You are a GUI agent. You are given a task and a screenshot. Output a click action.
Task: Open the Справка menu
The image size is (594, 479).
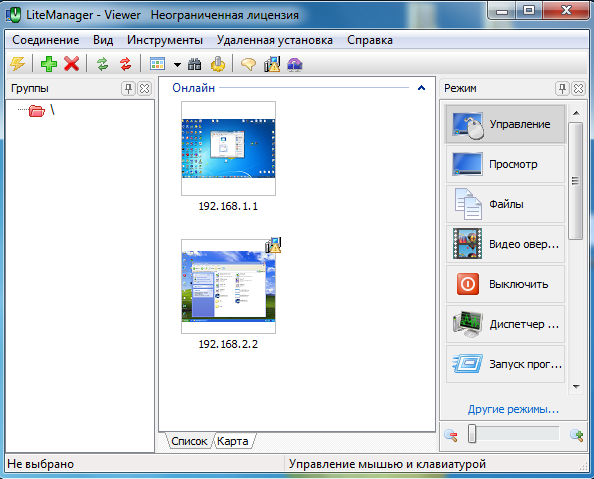tap(370, 40)
